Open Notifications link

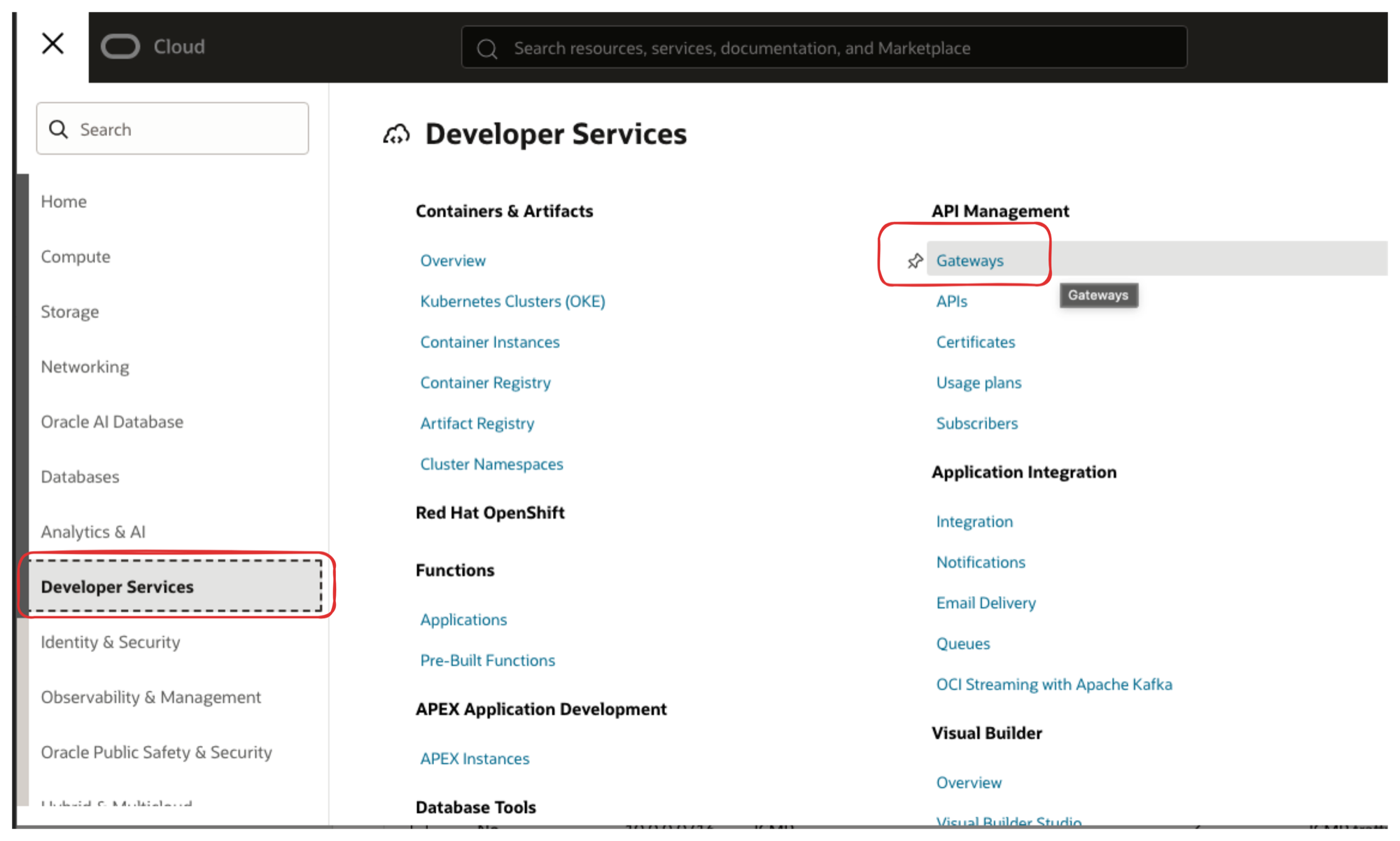pyautogui.click(x=981, y=562)
